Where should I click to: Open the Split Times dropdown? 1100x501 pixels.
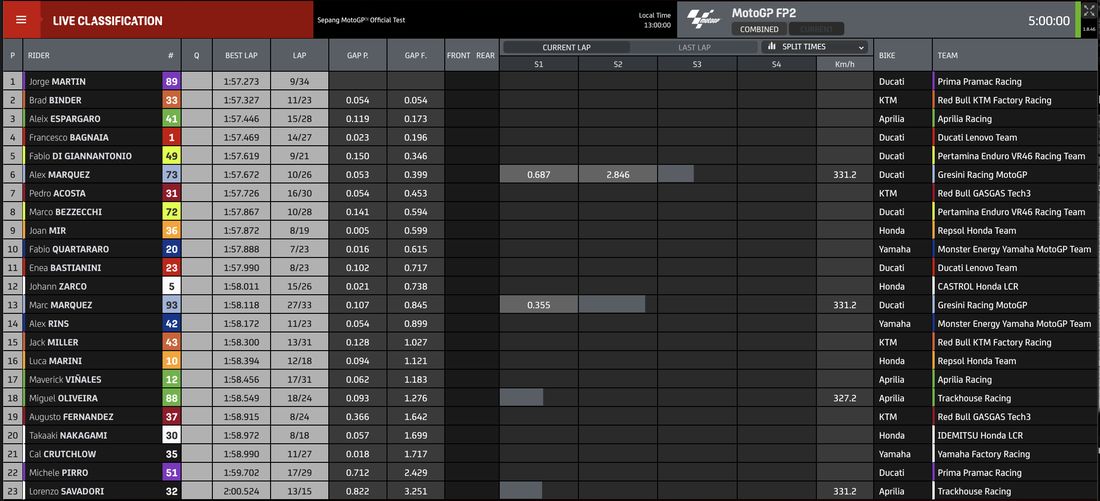click(815, 47)
